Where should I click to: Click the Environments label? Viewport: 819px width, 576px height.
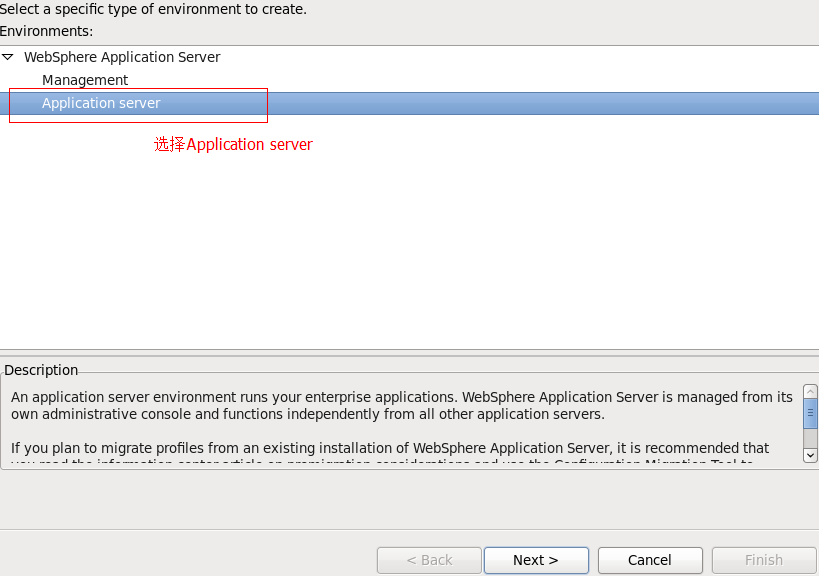pyautogui.click(x=46, y=31)
